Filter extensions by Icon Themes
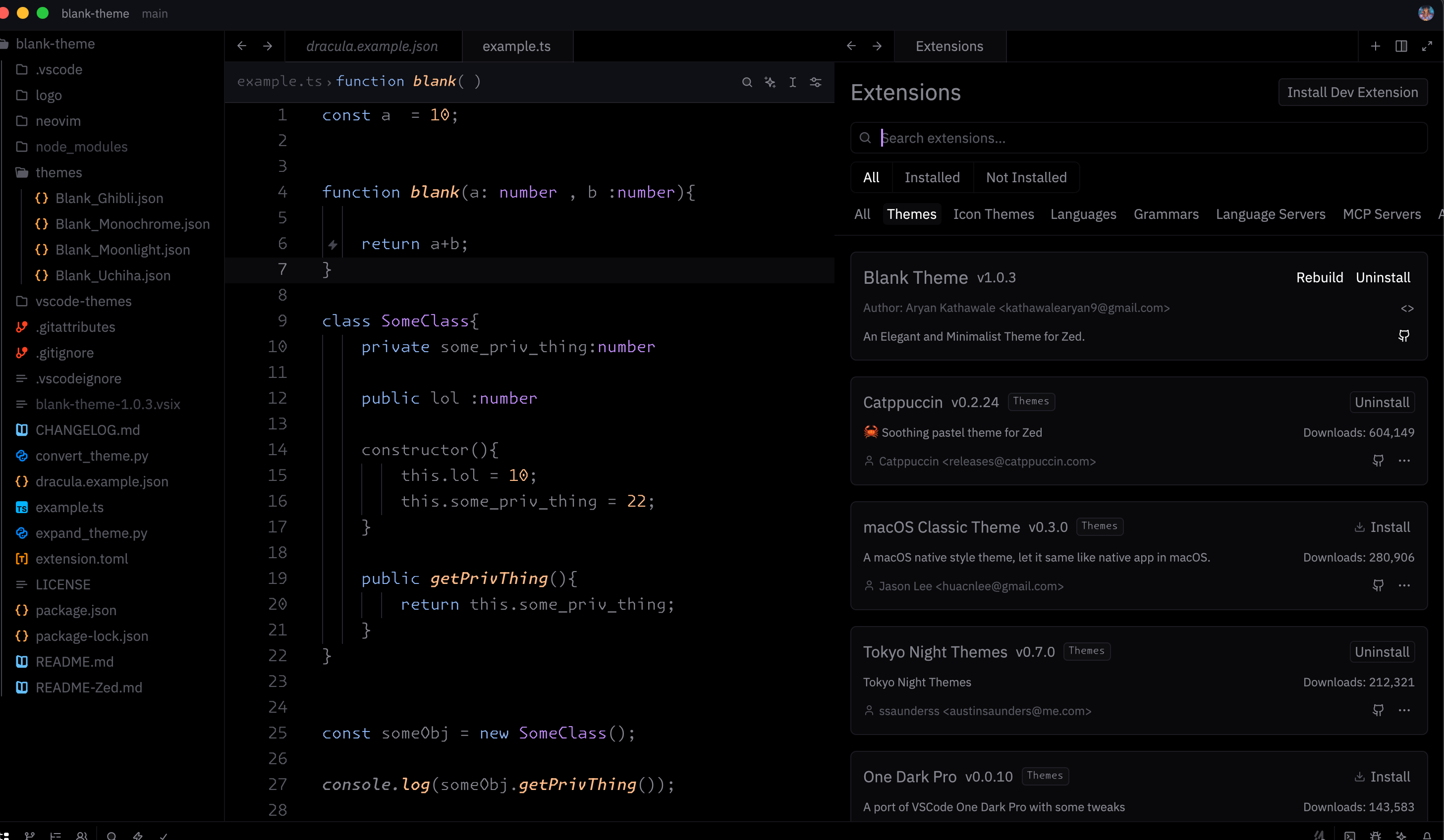This screenshot has width=1444, height=840. tap(993, 214)
